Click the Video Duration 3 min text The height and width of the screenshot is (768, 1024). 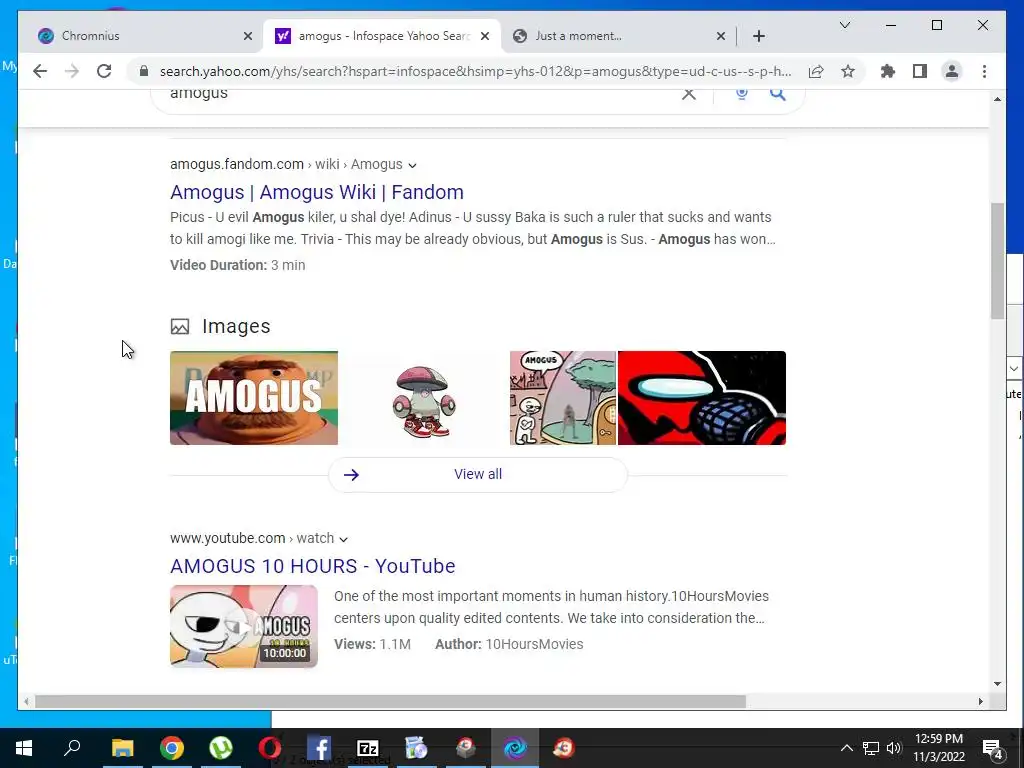click(238, 265)
